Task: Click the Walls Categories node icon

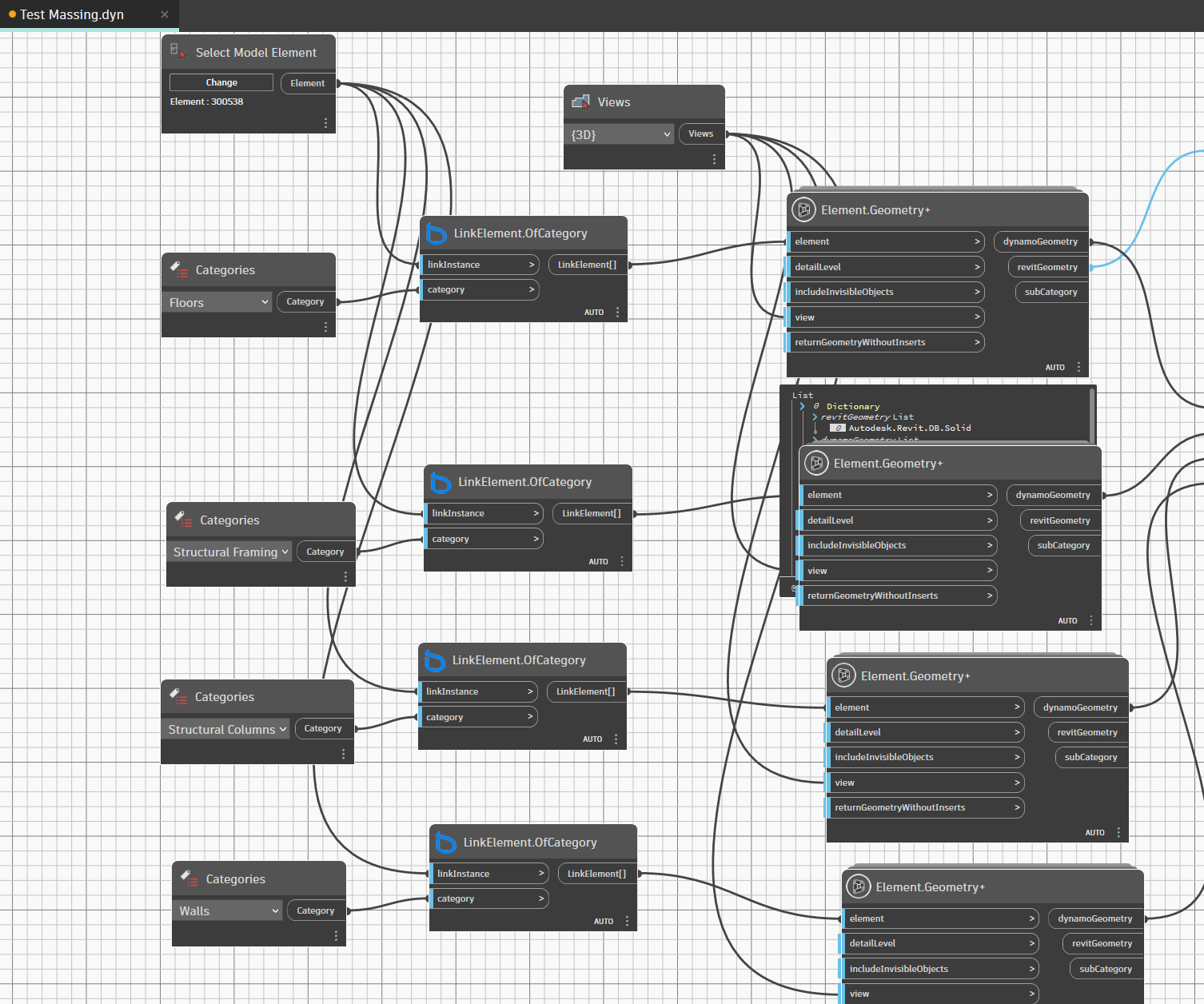Action: coord(189,878)
